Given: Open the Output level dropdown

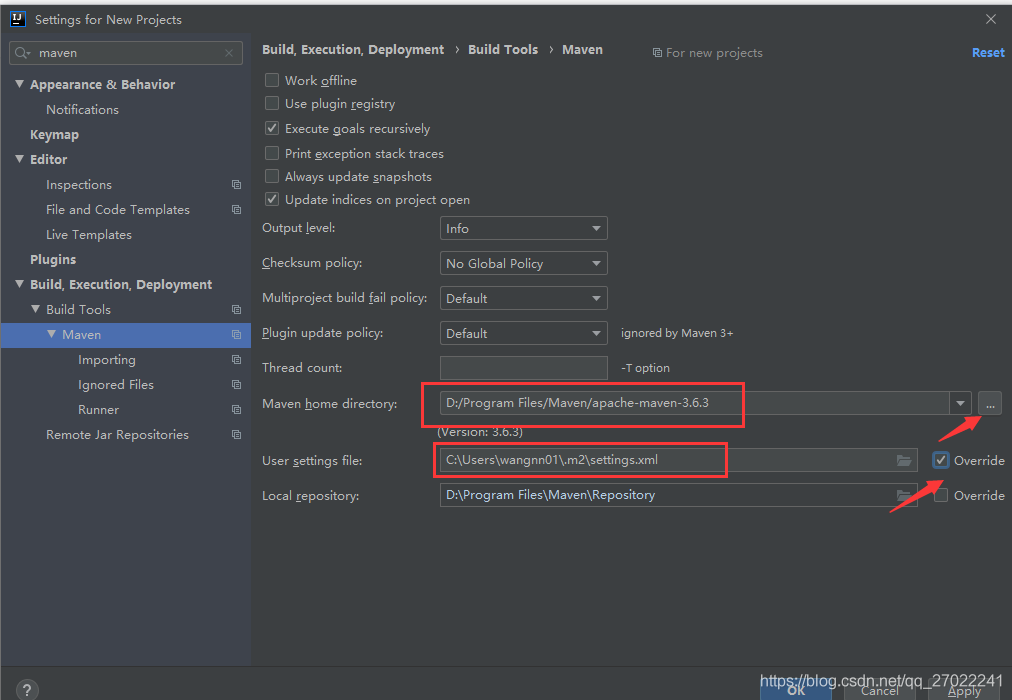Looking at the screenshot, I should (x=523, y=228).
